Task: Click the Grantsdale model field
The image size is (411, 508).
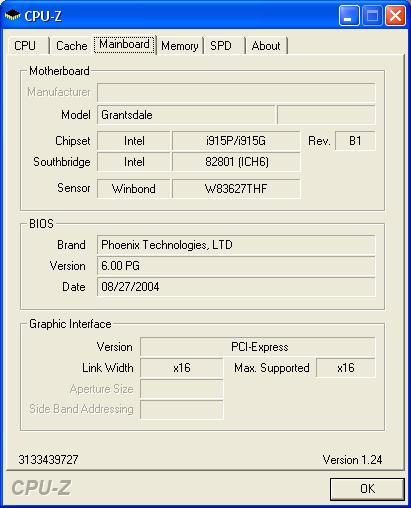Action: pyautogui.click(x=186, y=115)
